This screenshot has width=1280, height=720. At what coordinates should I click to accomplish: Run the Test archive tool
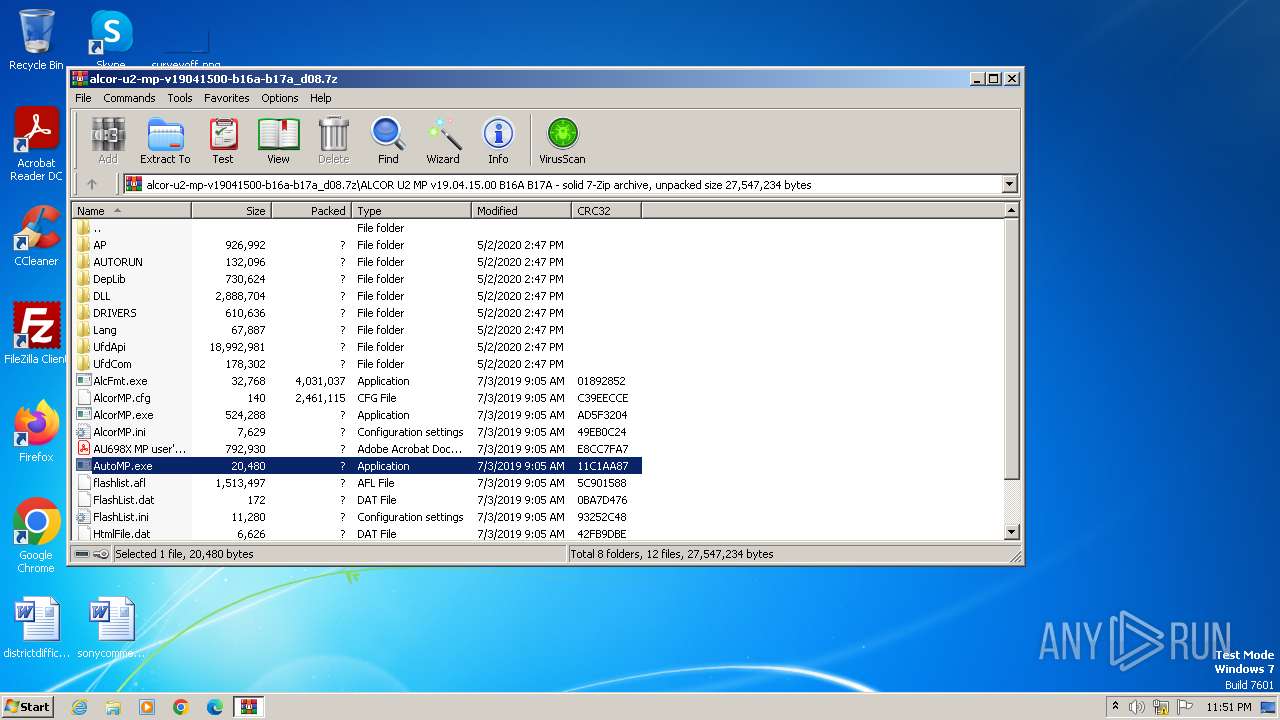tap(223, 140)
